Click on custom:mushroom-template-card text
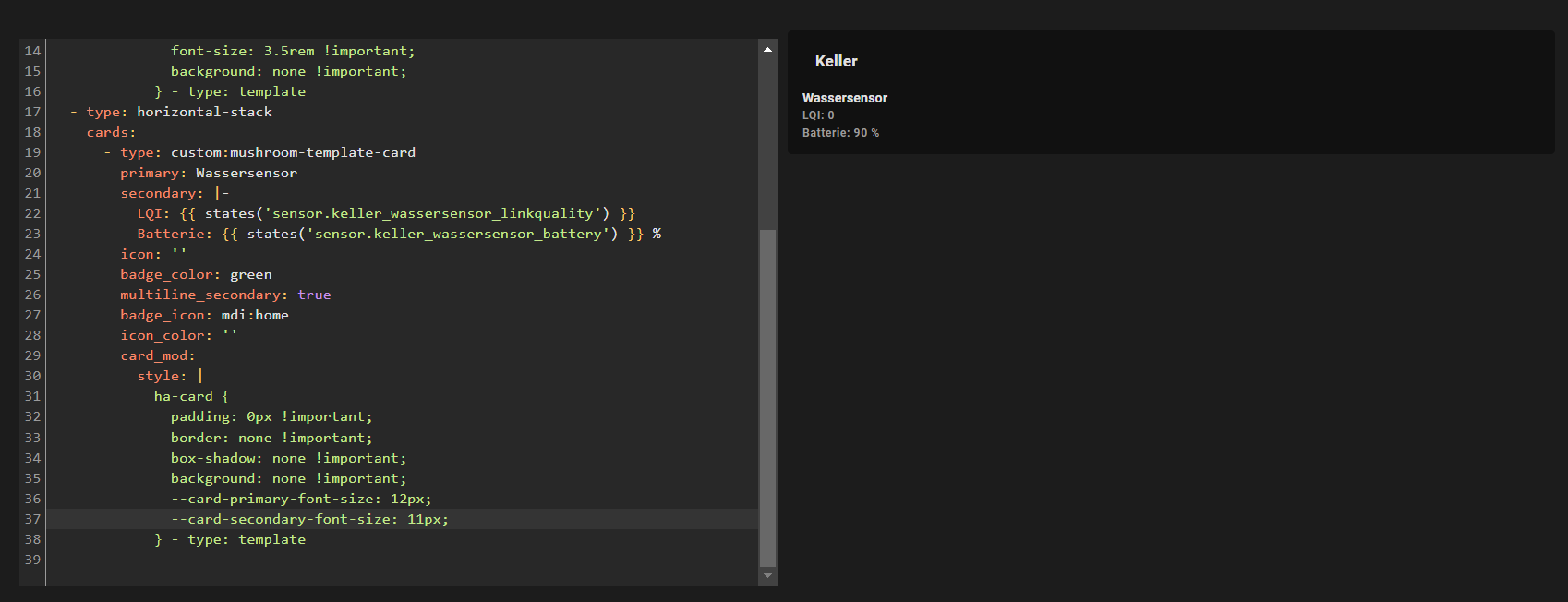 coord(293,152)
